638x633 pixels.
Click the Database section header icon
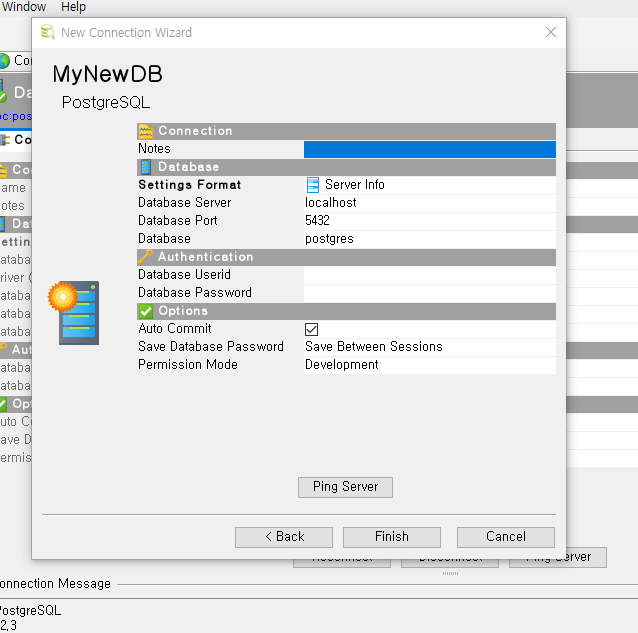(145, 167)
